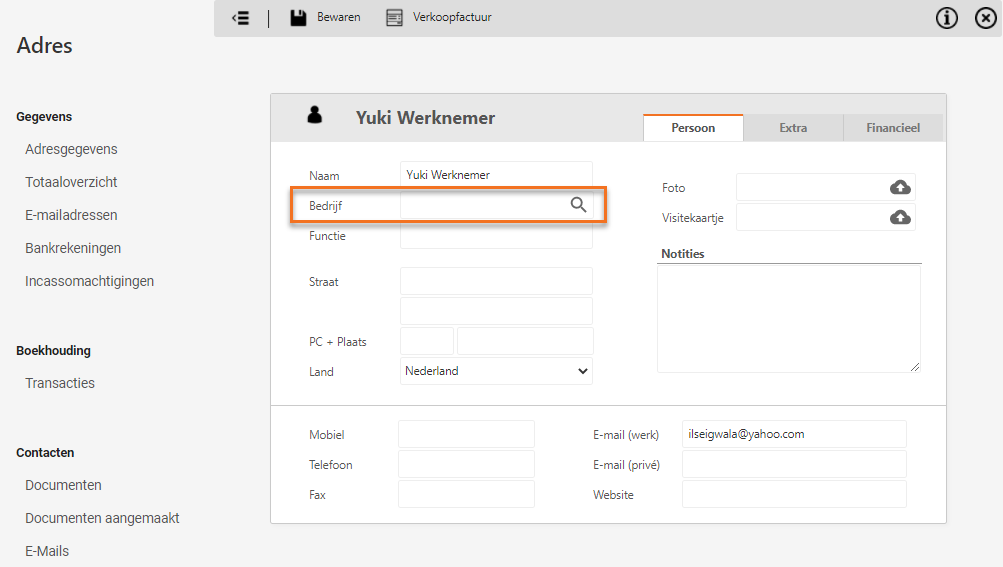Open the Verkoopfactuur invoice icon
Screen dimensions: 1003x567
pyautogui.click(x=395, y=18)
